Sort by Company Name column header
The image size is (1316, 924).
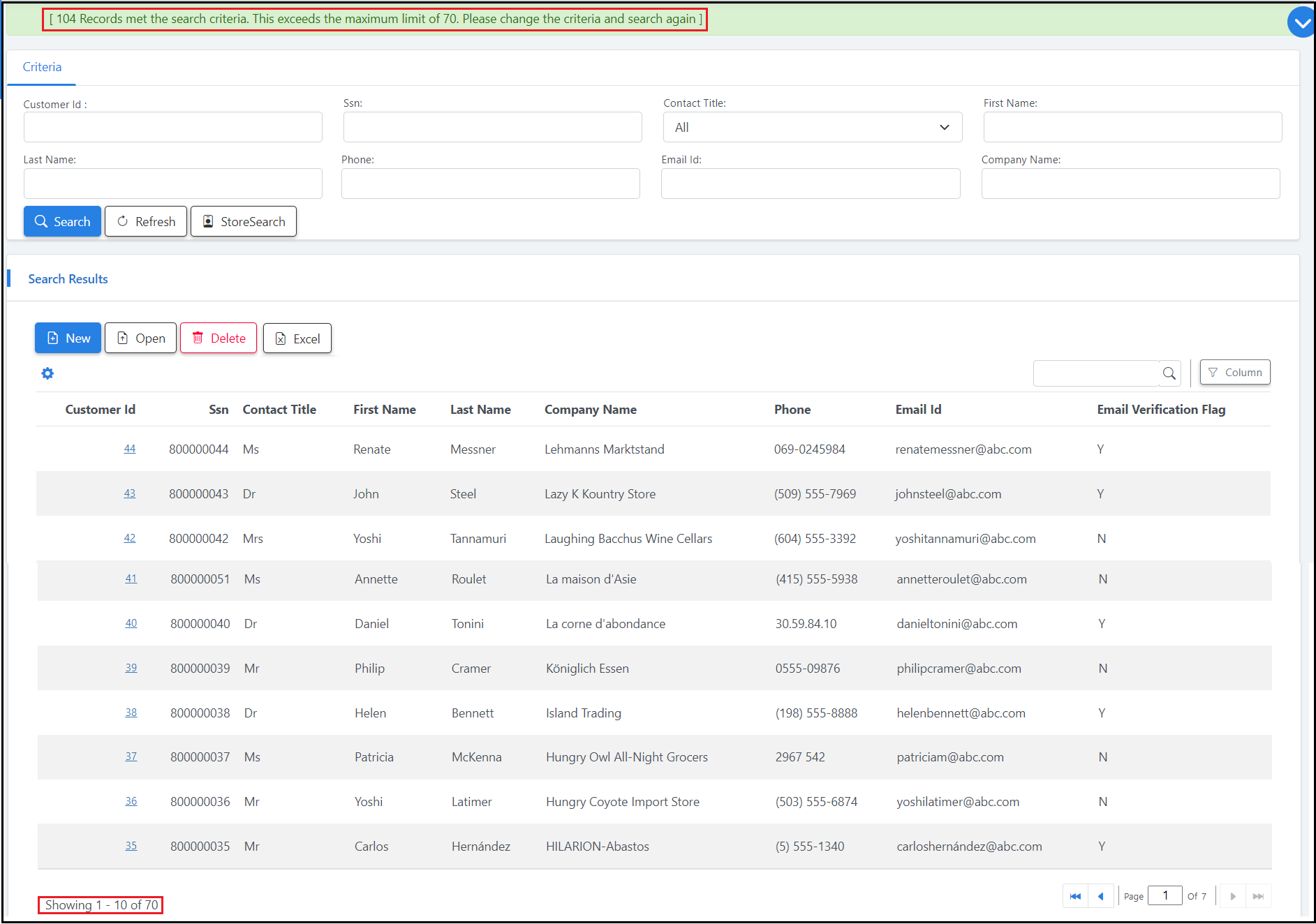(590, 410)
